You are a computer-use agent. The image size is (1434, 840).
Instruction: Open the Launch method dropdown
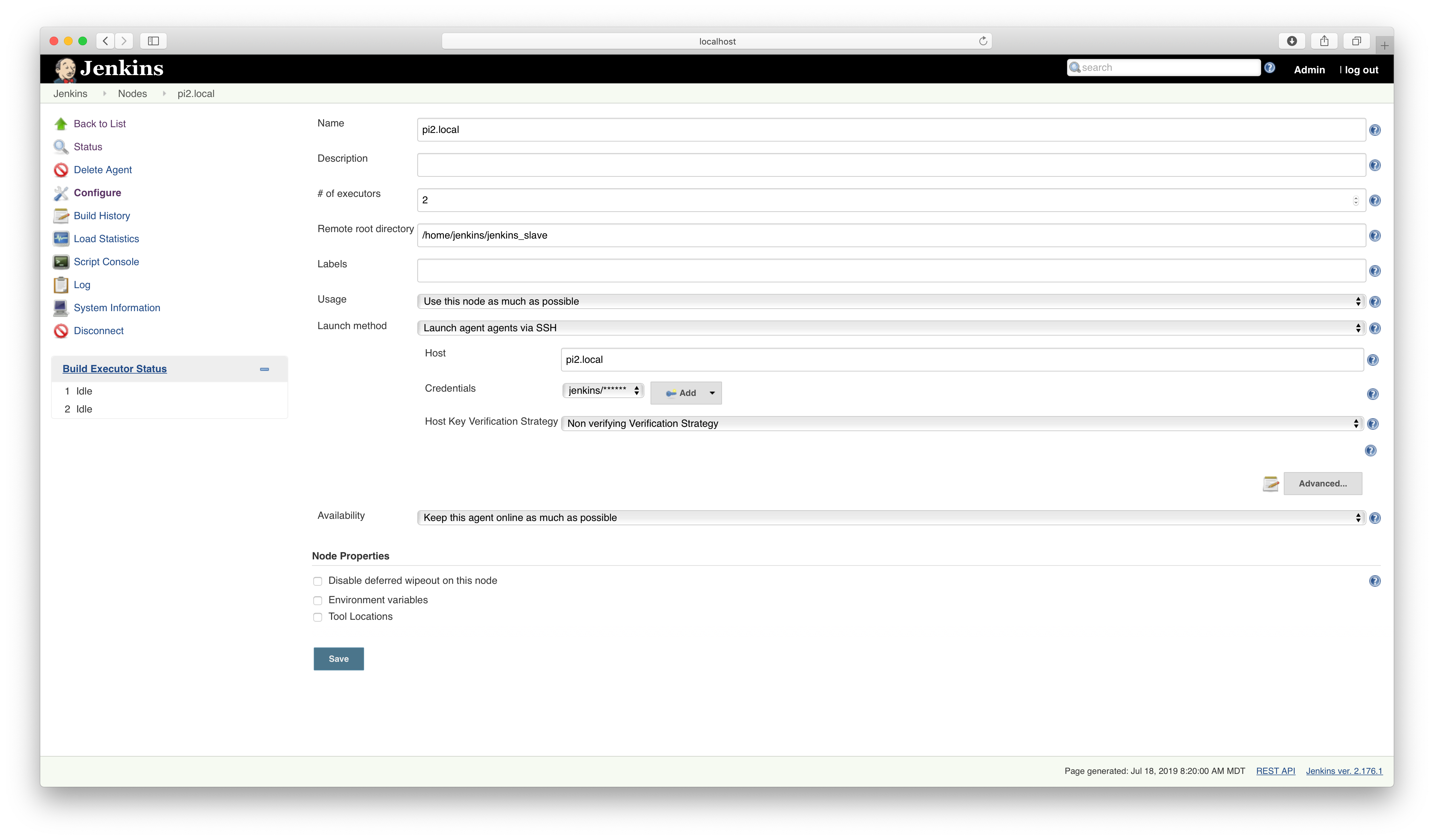[x=891, y=328]
